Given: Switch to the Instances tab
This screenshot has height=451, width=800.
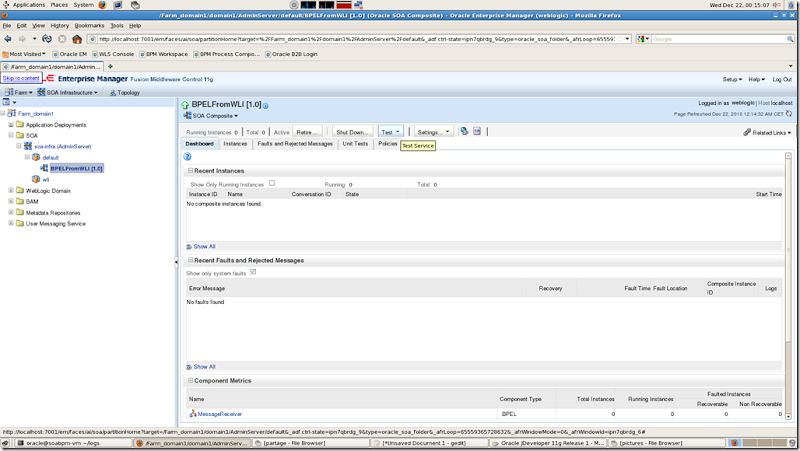Looking at the screenshot, I should pos(235,144).
